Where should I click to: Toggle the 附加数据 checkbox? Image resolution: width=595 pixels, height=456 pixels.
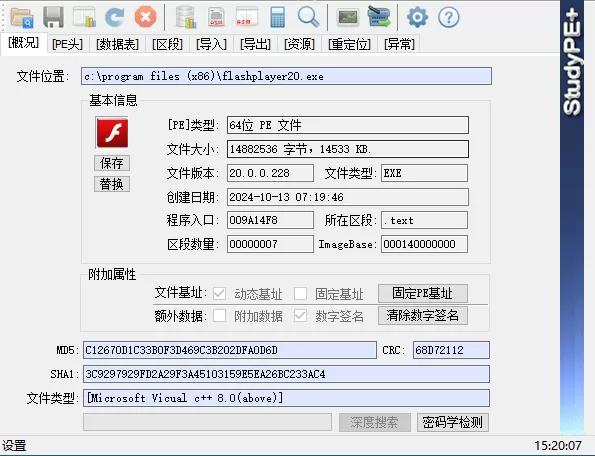(x=219, y=316)
